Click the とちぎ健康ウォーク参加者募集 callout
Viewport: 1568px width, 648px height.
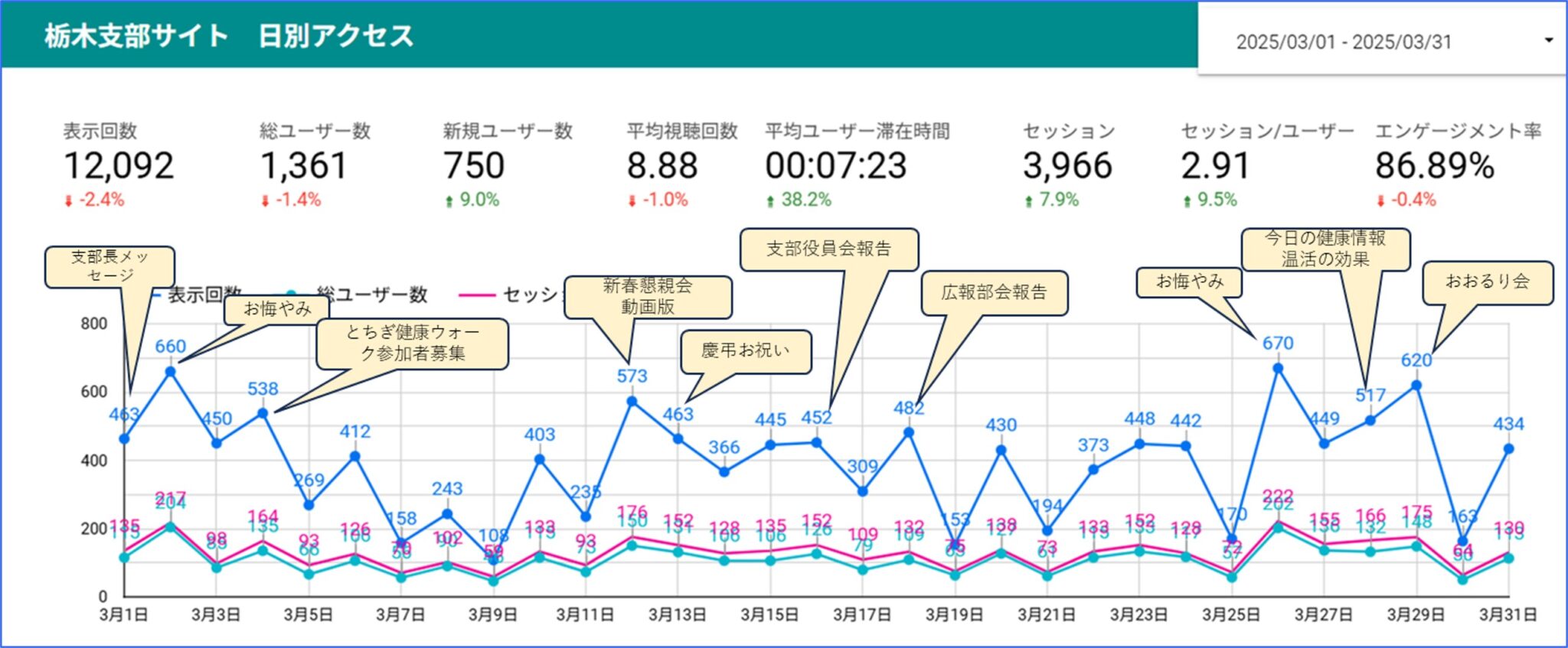point(413,343)
